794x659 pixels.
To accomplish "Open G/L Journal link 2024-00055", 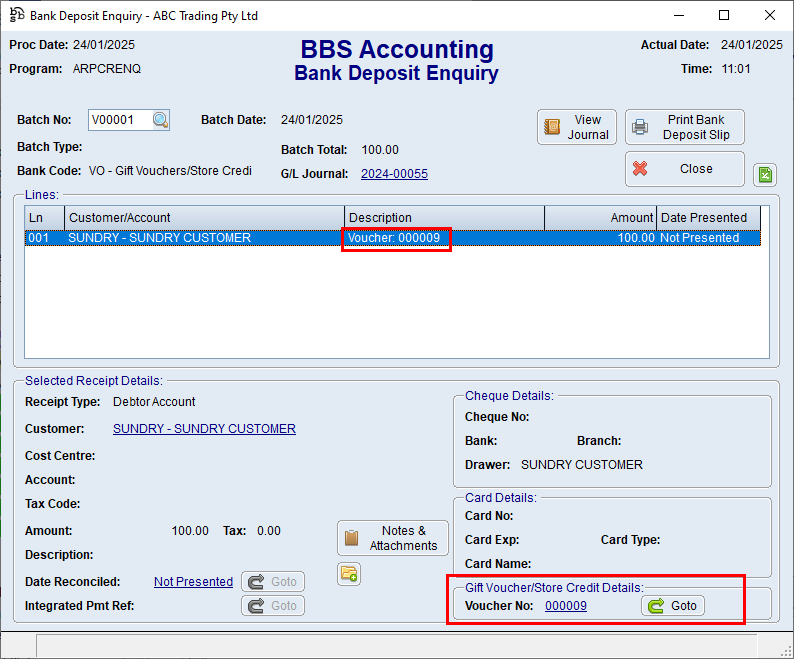I will point(394,174).
